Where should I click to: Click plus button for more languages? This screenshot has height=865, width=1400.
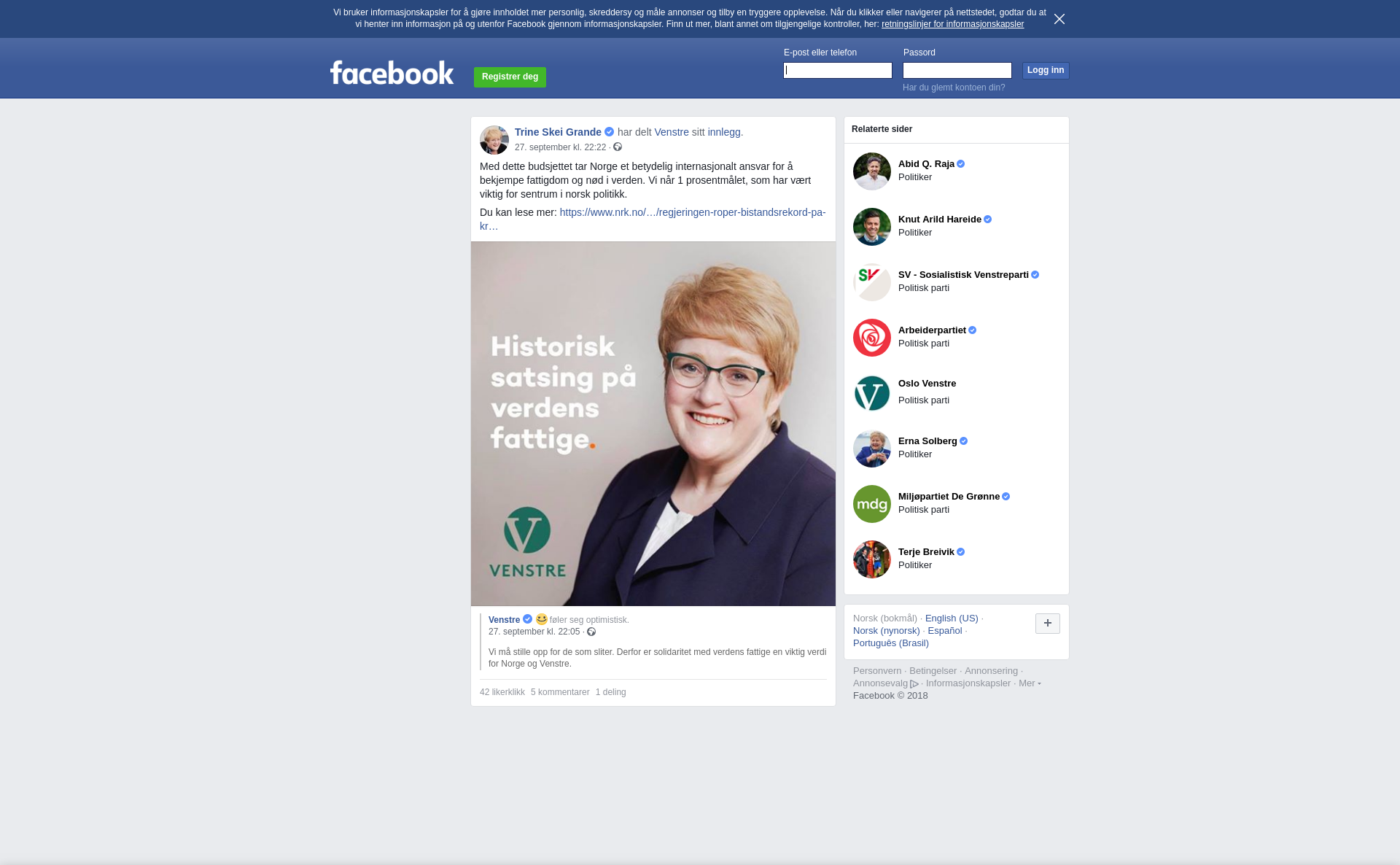pyautogui.click(x=1048, y=624)
